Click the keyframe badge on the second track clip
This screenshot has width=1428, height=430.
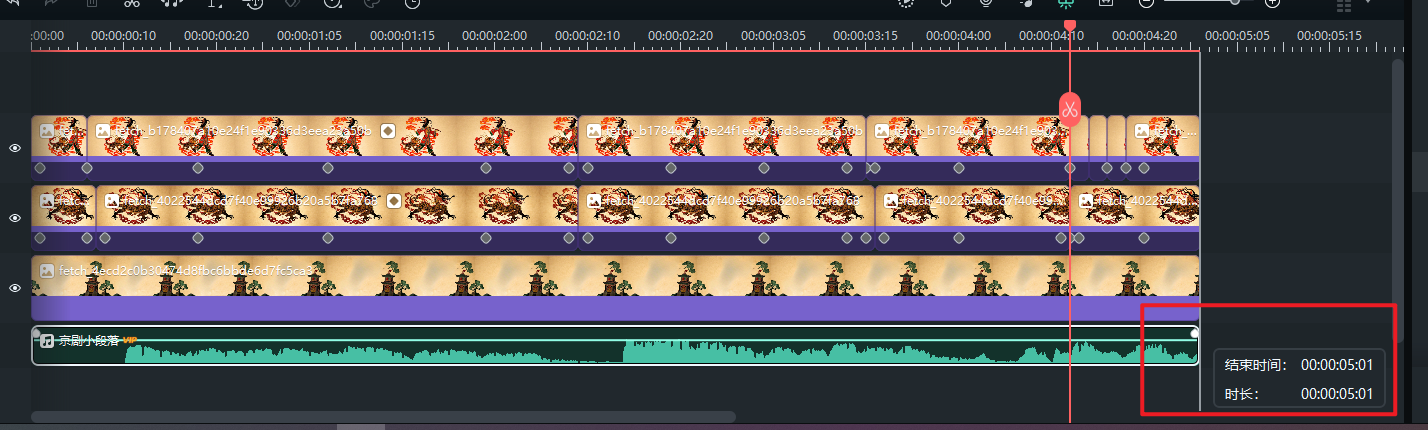394,200
